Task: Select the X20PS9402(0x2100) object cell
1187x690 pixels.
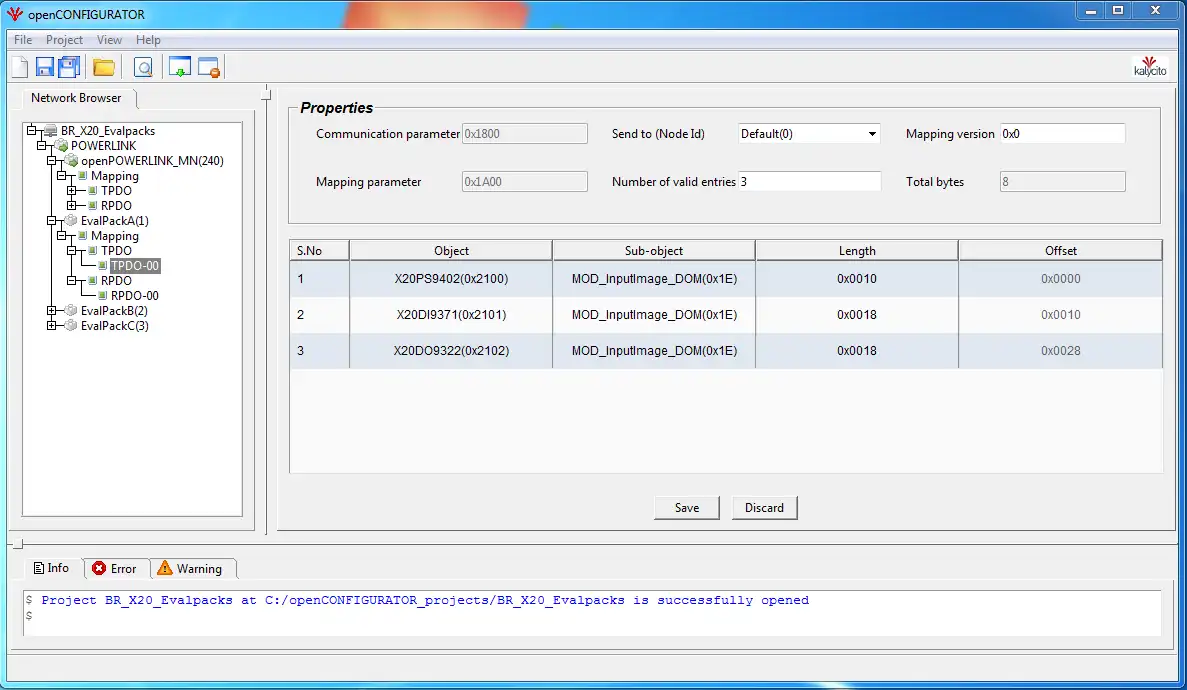Action: 451,279
